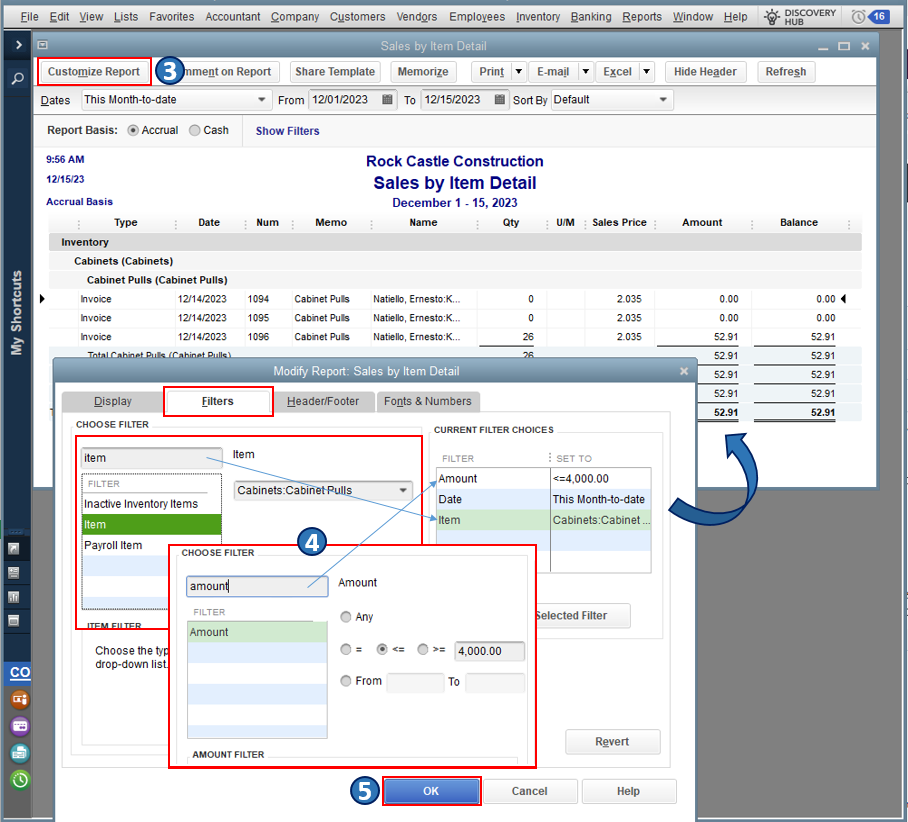Viewport: 908px width, 822px height.
Task: Click the search magnifier icon in sidebar
Action: [18, 77]
